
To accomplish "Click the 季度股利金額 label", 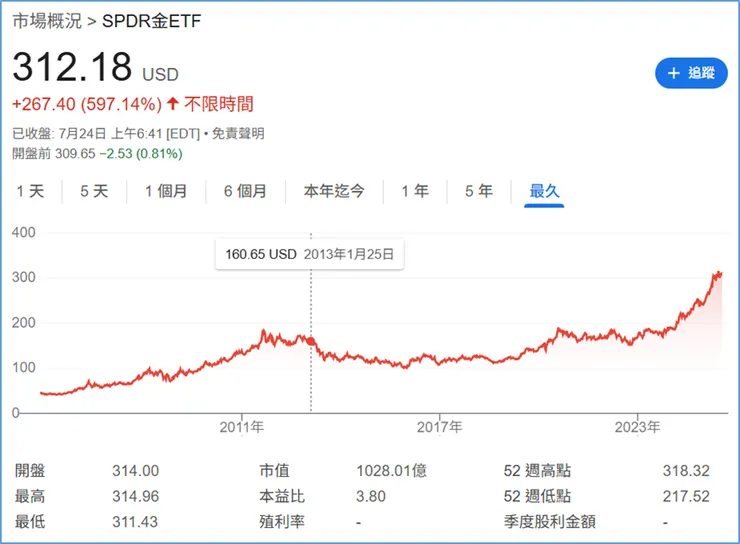I will [x=550, y=521].
